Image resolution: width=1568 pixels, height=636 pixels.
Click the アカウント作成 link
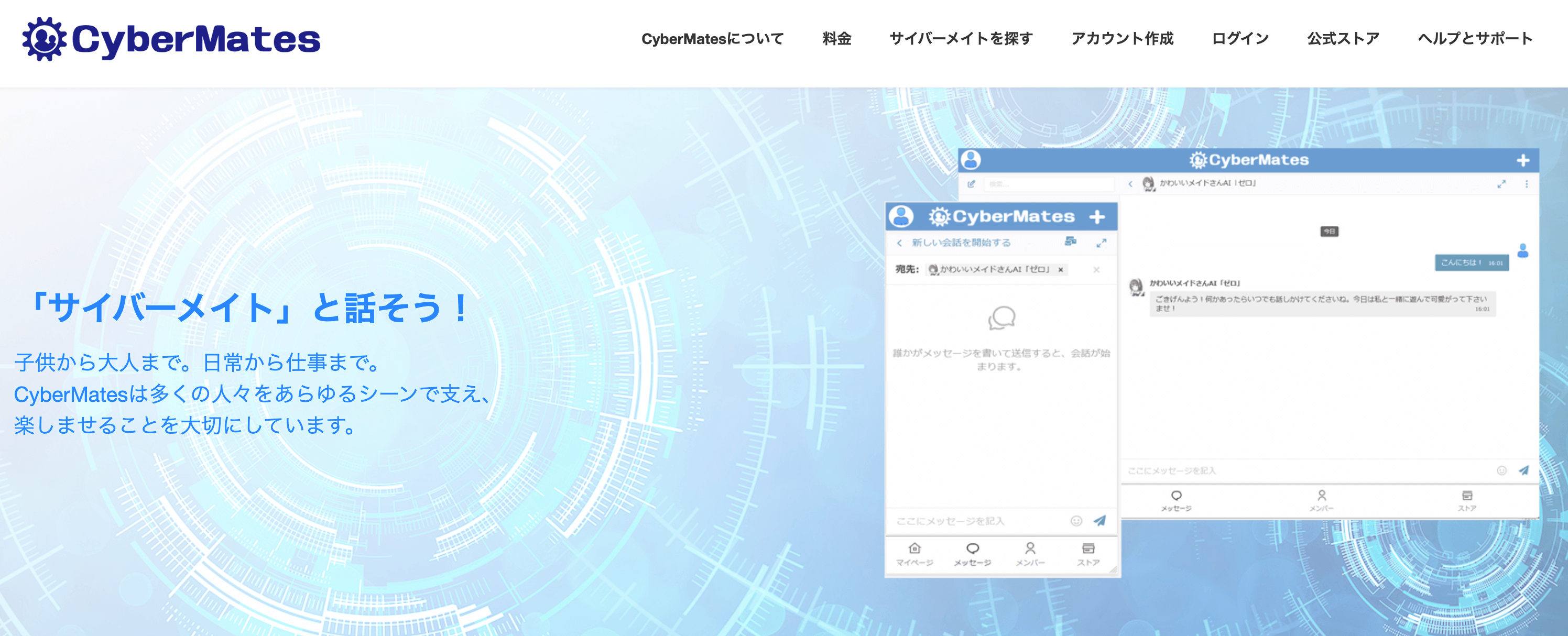tap(1122, 39)
